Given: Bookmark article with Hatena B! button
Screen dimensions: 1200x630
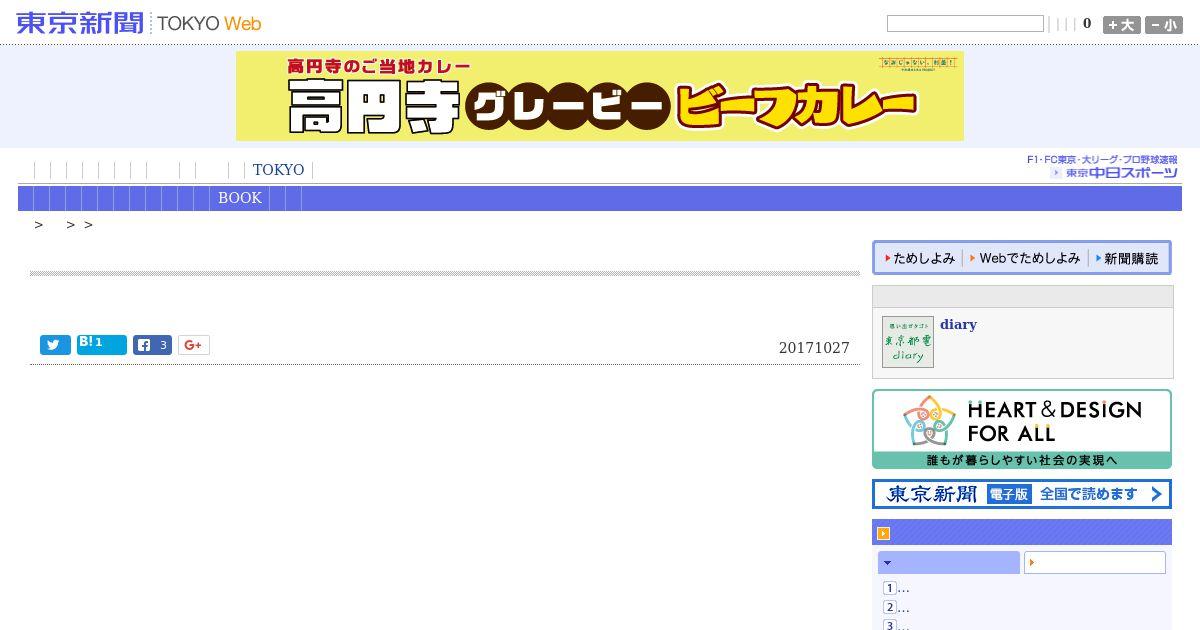Looking at the screenshot, I should 102,345.
